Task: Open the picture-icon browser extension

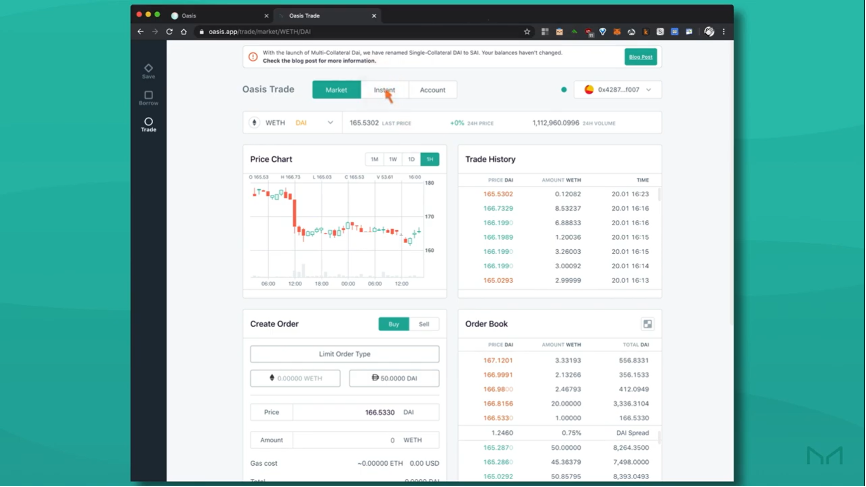Action: click(x=689, y=31)
